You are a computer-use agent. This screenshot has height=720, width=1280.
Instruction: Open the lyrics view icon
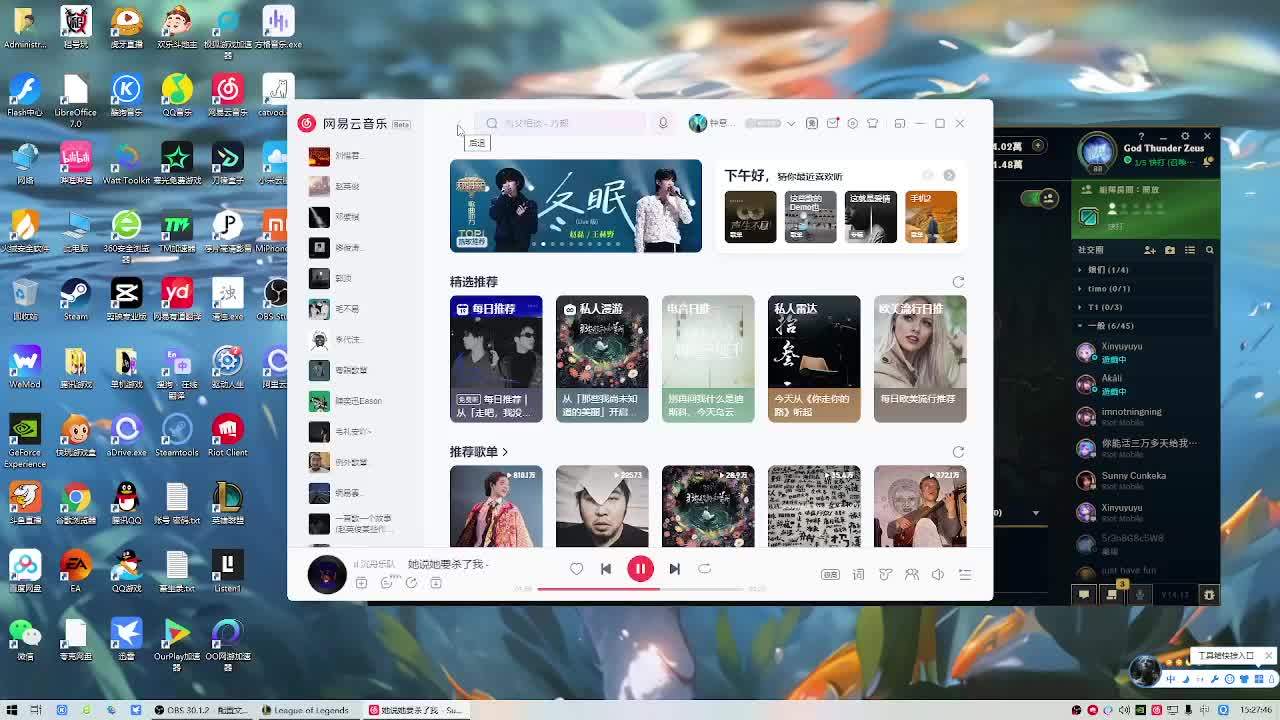[858, 574]
